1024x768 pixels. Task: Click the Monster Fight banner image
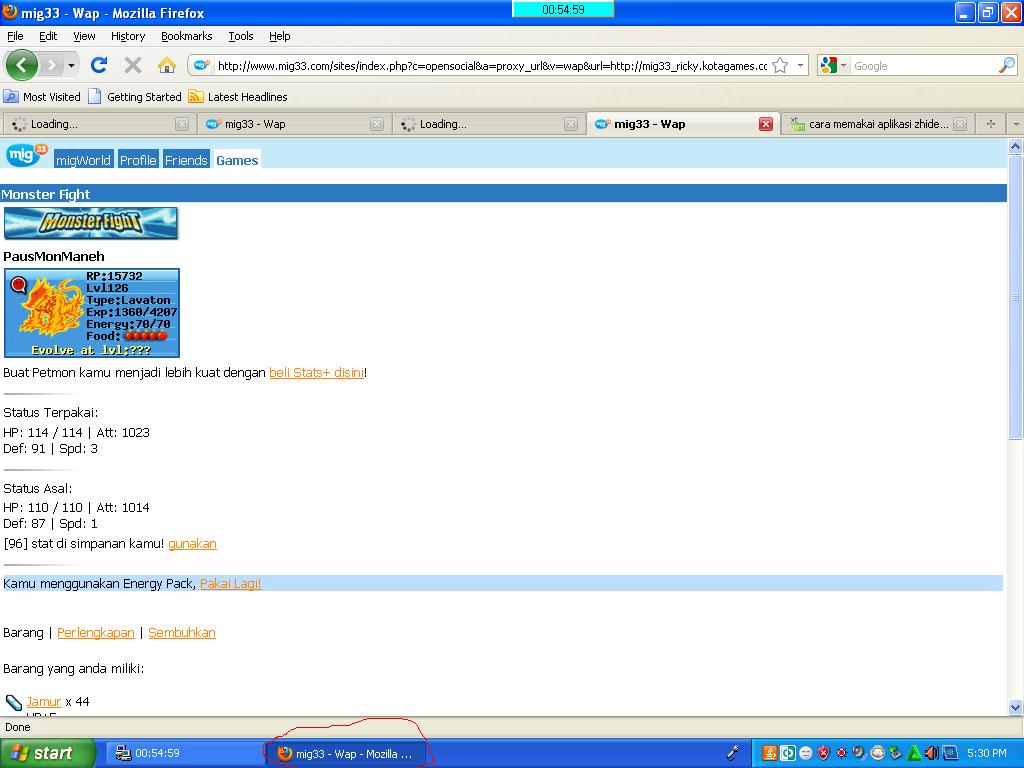click(x=91, y=223)
